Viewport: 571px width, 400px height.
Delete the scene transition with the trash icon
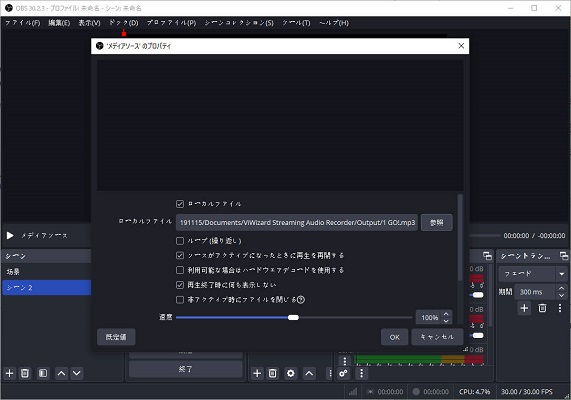click(542, 308)
